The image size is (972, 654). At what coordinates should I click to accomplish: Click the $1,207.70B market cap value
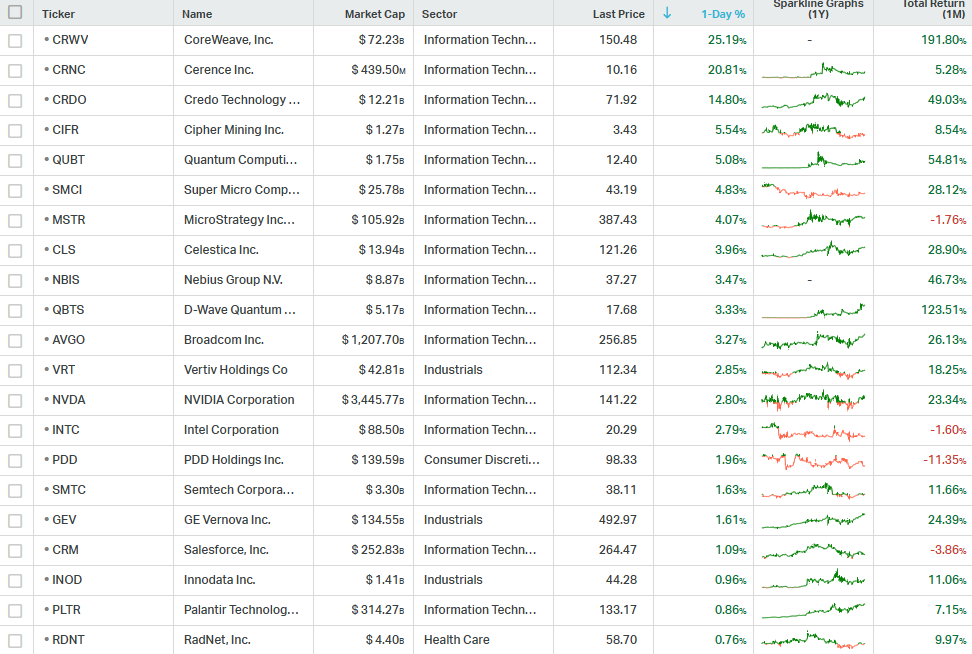point(373,340)
